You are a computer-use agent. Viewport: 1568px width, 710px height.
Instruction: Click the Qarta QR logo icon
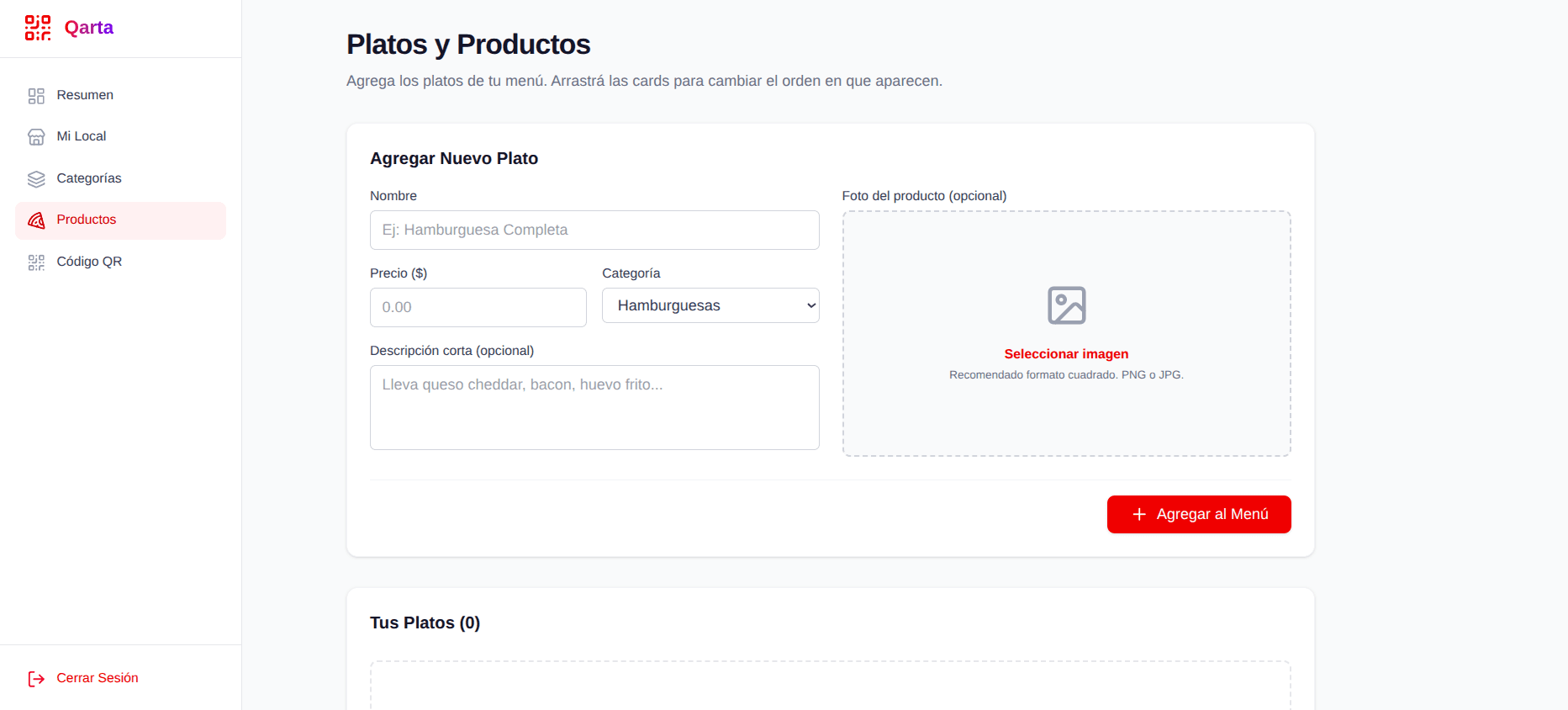[38, 28]
